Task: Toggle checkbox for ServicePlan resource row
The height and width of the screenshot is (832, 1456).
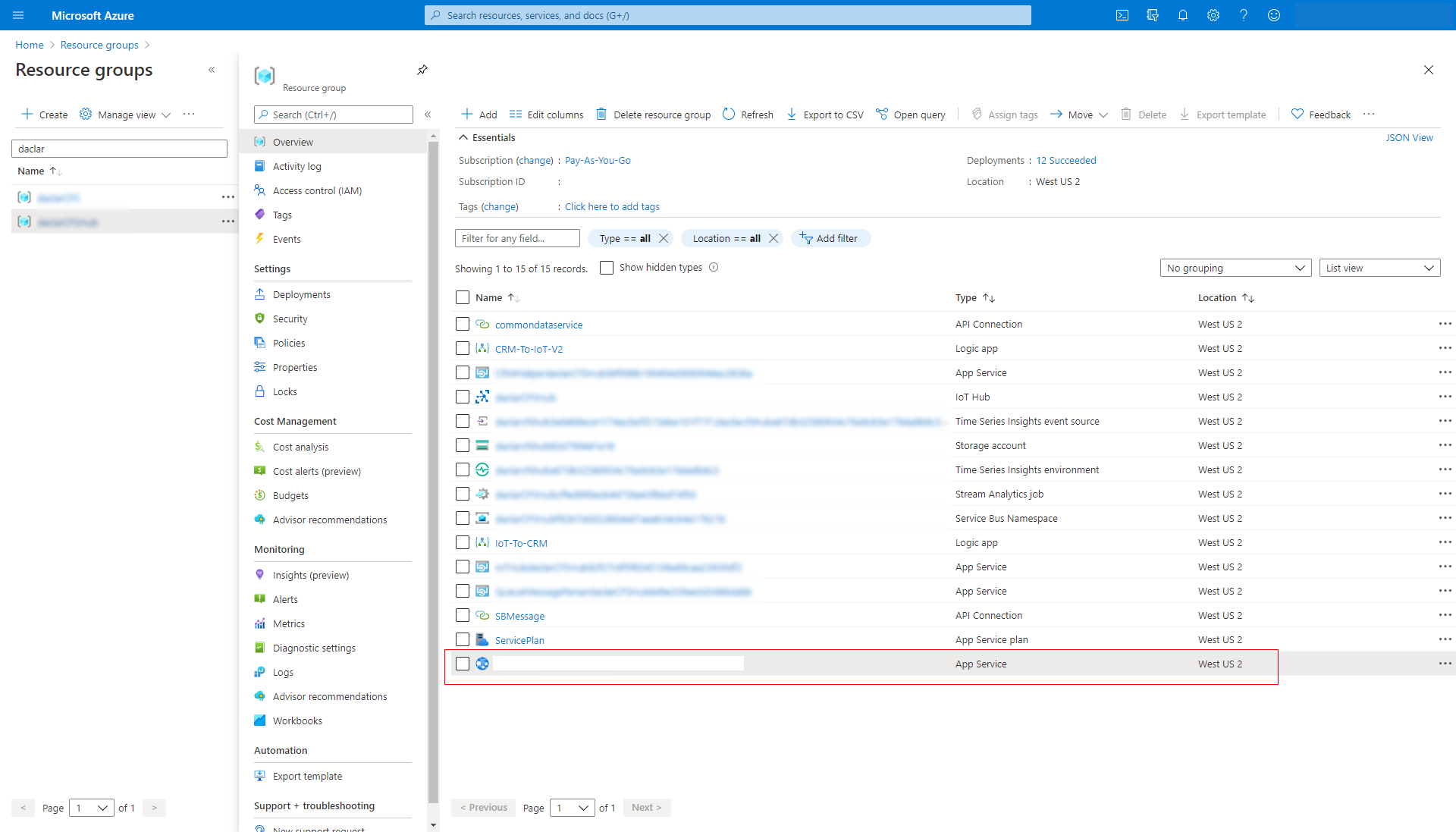Action: [x=463, y=639]
